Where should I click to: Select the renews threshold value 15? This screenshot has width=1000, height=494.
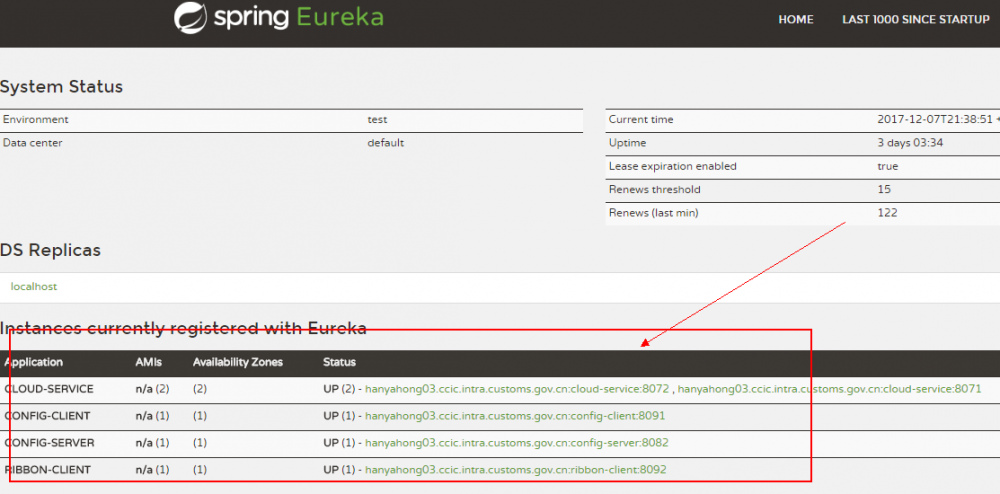[x=884, y=189]
